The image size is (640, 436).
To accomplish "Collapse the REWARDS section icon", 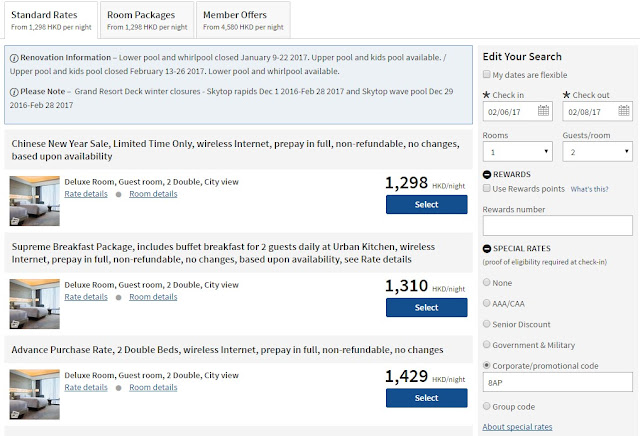I will (x=487, y=173).
